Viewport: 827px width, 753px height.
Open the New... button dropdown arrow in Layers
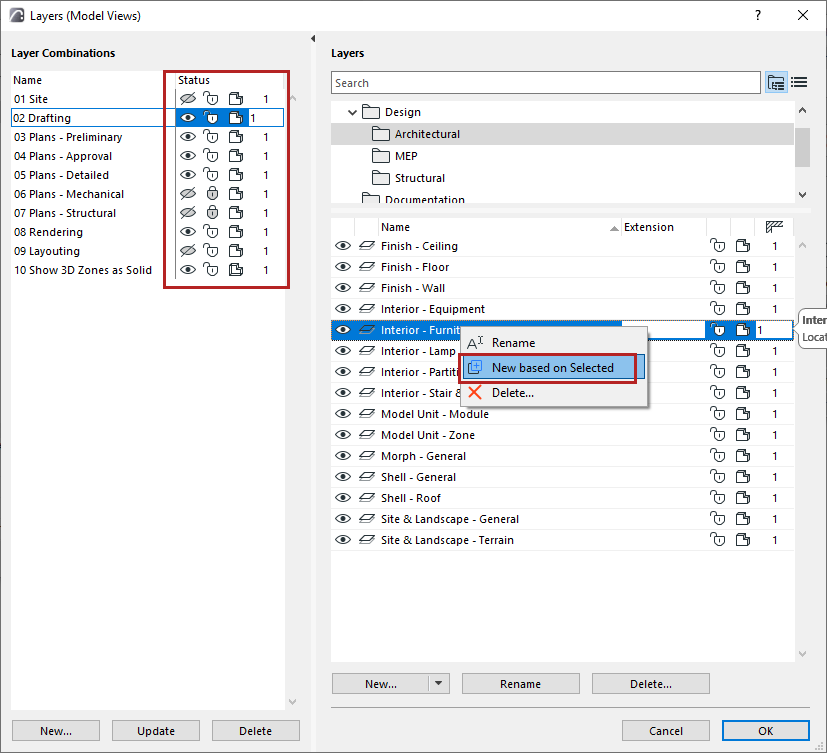(438, 683)
